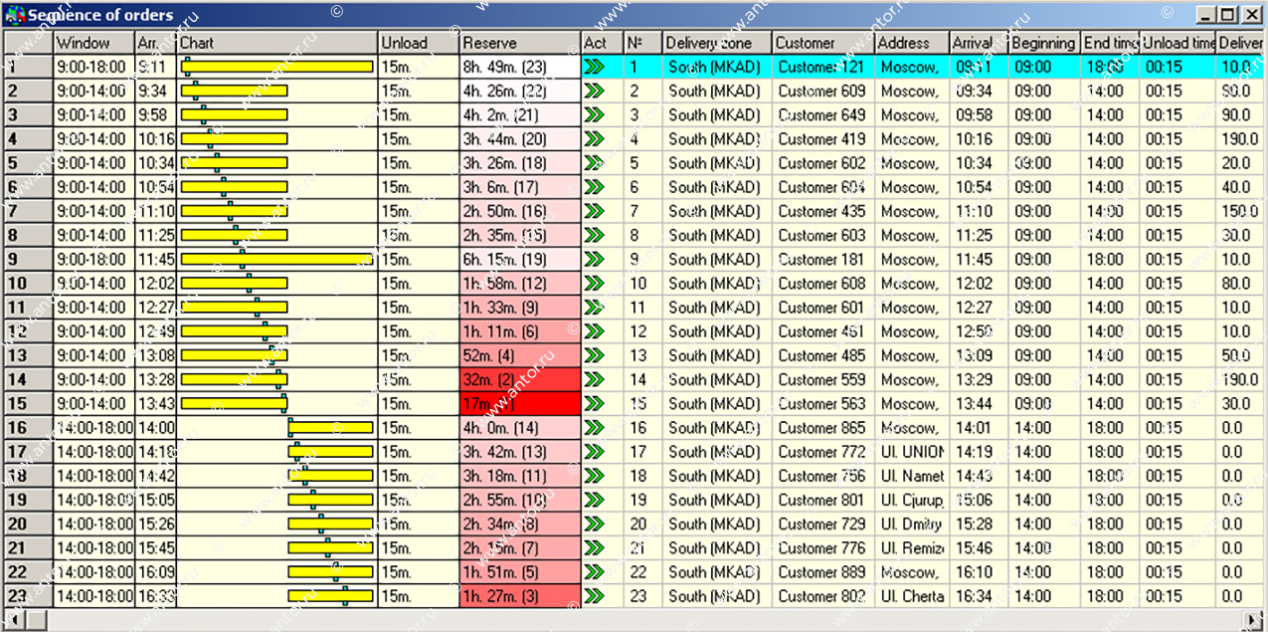The image size is (1268, 632).
Task: Click the green Act arrow for order 13
Action: click(595, 355)
